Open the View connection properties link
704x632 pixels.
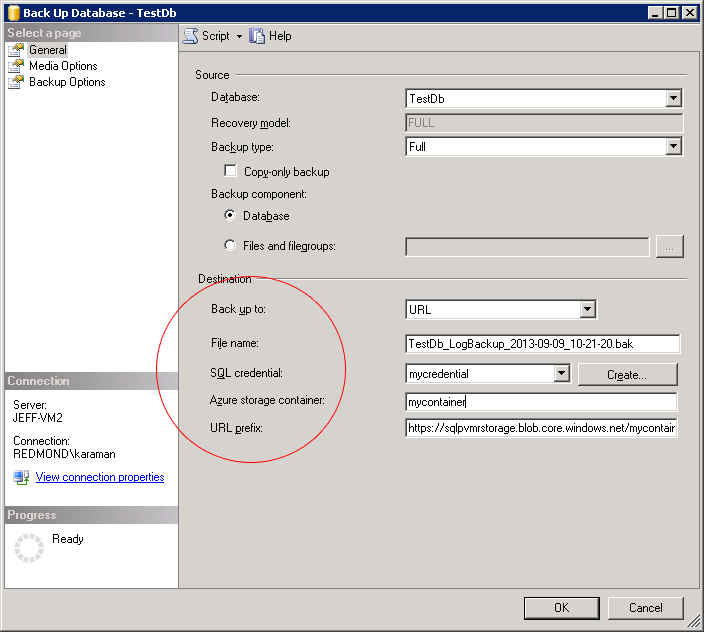click(100, 477)
